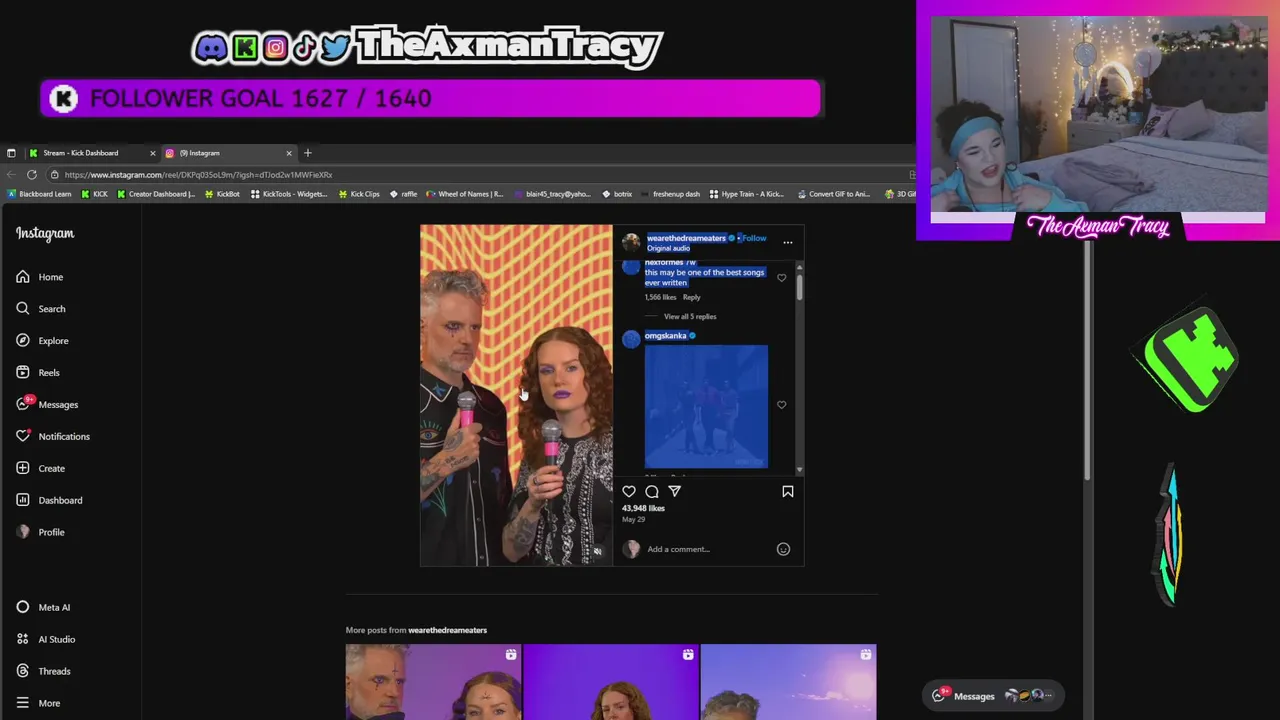The width and height of the screenshot is (1280, 720).
Task: Create a new post
Action: tap(41, 469)
